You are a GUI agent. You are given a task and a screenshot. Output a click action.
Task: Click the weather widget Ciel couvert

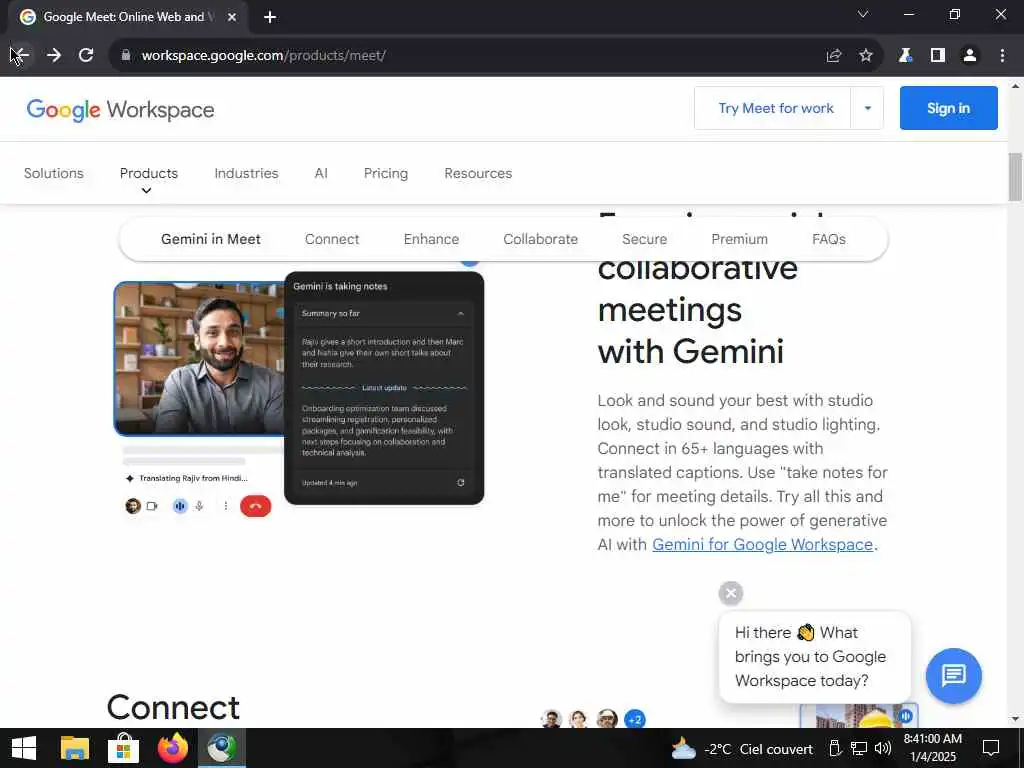click(x=742, y=749)
